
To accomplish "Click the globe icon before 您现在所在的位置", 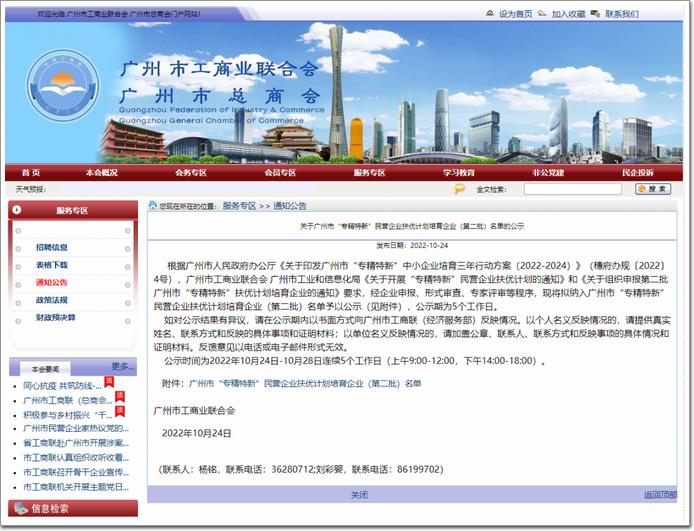I will coord(153,206).
